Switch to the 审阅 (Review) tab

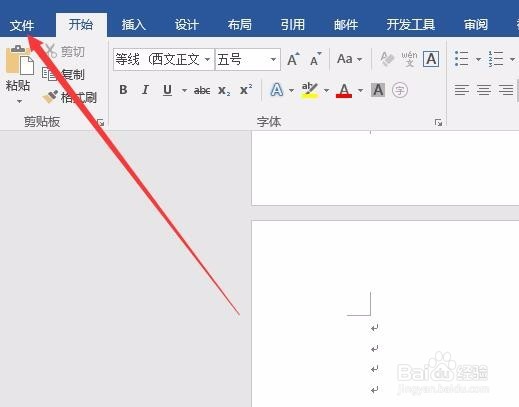pyautogui.click(x=476, y=25)
